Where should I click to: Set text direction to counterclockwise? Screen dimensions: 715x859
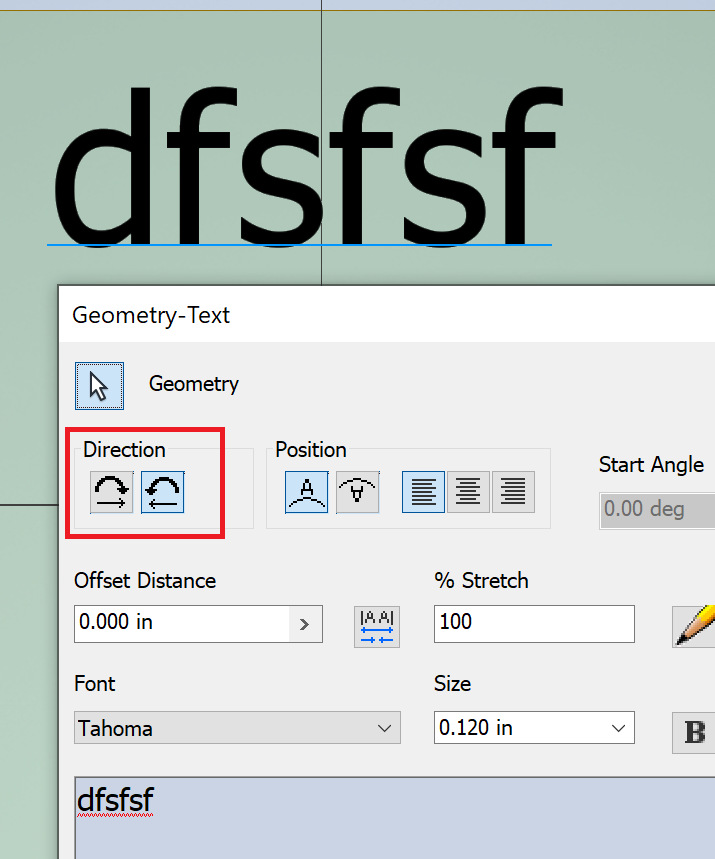[x=163, y=492]
